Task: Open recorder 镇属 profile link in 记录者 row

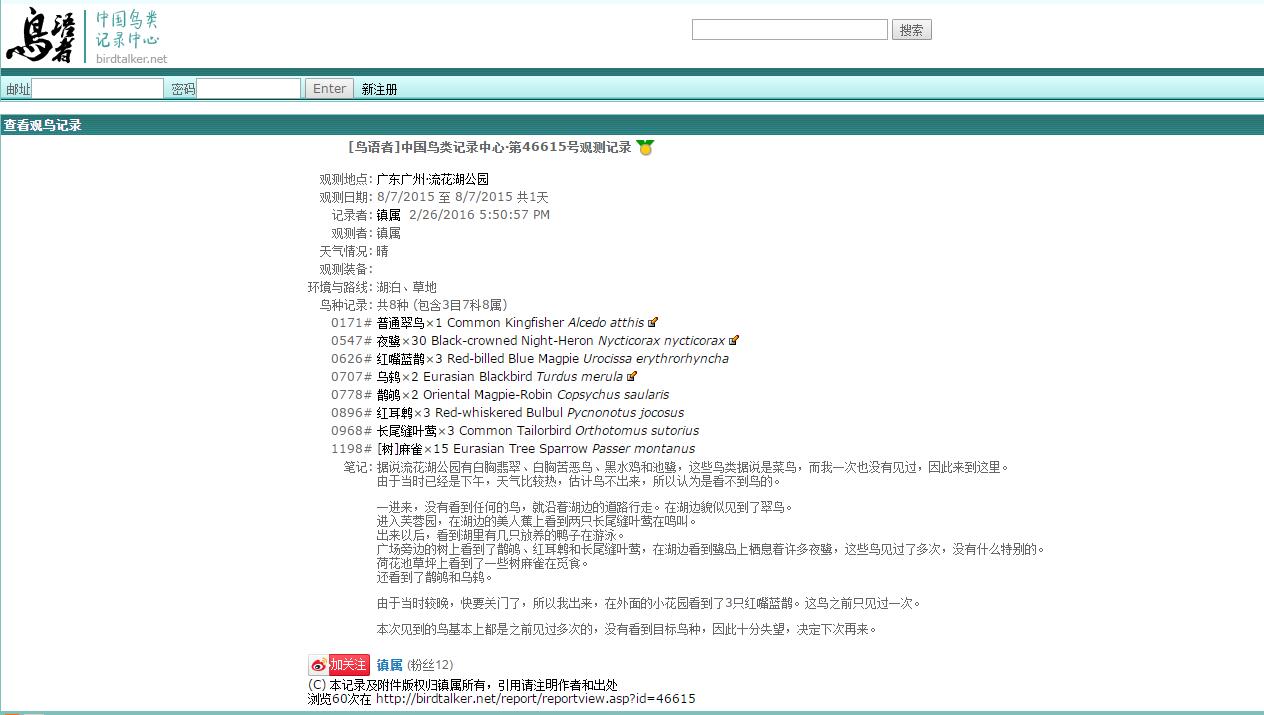Action: (388, 215)
